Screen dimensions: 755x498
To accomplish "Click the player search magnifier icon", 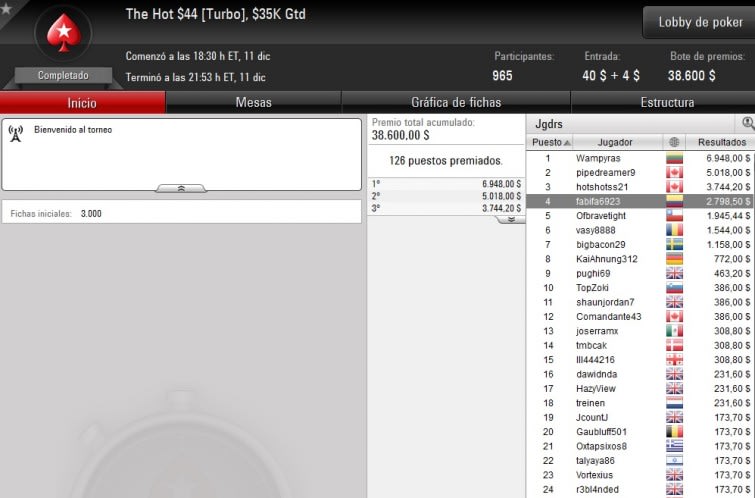I will pos(748,123).
